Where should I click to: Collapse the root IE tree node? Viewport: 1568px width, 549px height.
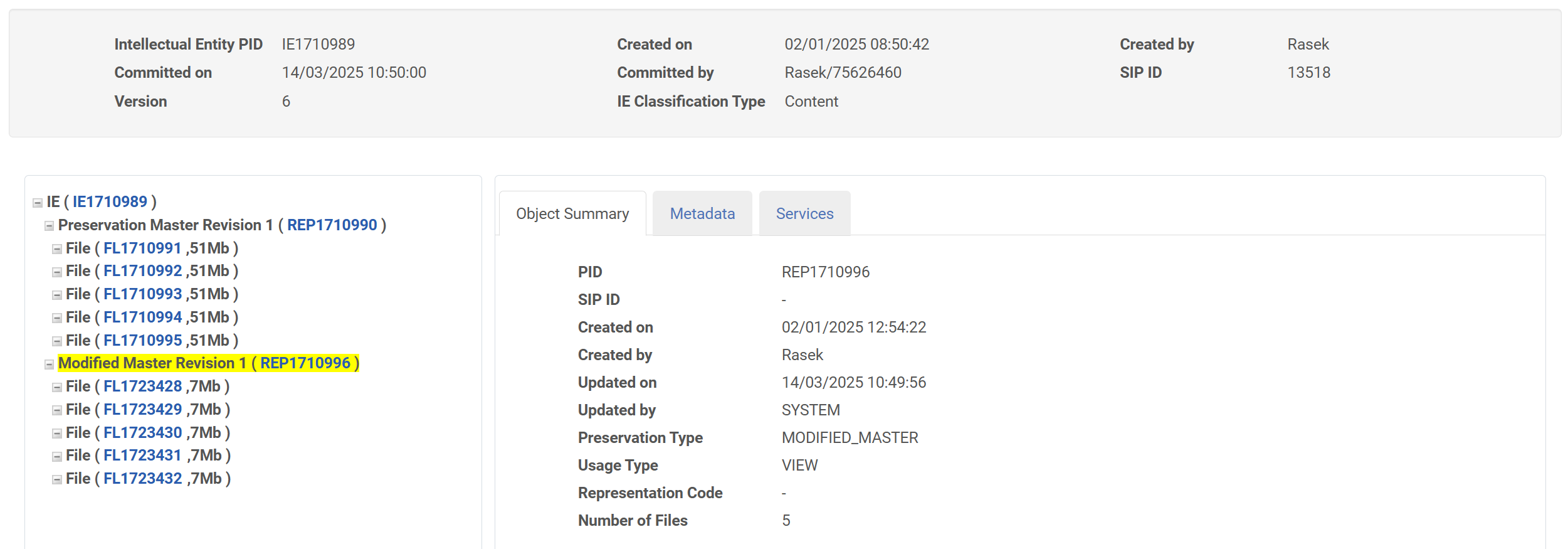click(x=38, y=203)
